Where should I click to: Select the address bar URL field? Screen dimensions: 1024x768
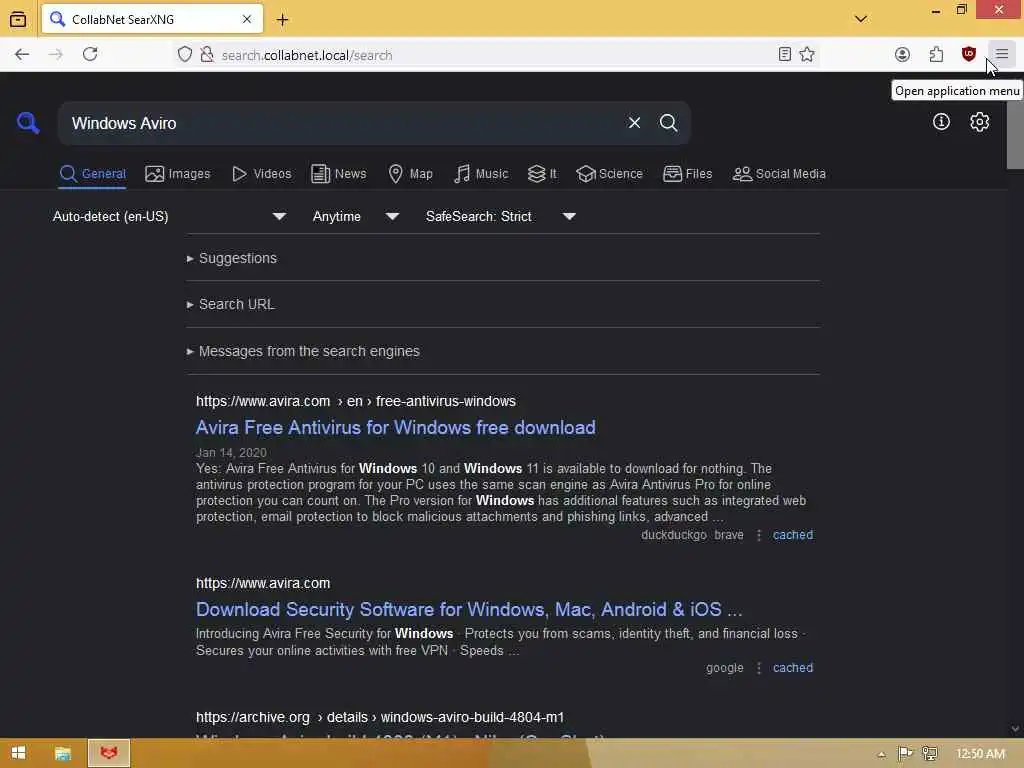pyautogui.click(x=496, y=55)
